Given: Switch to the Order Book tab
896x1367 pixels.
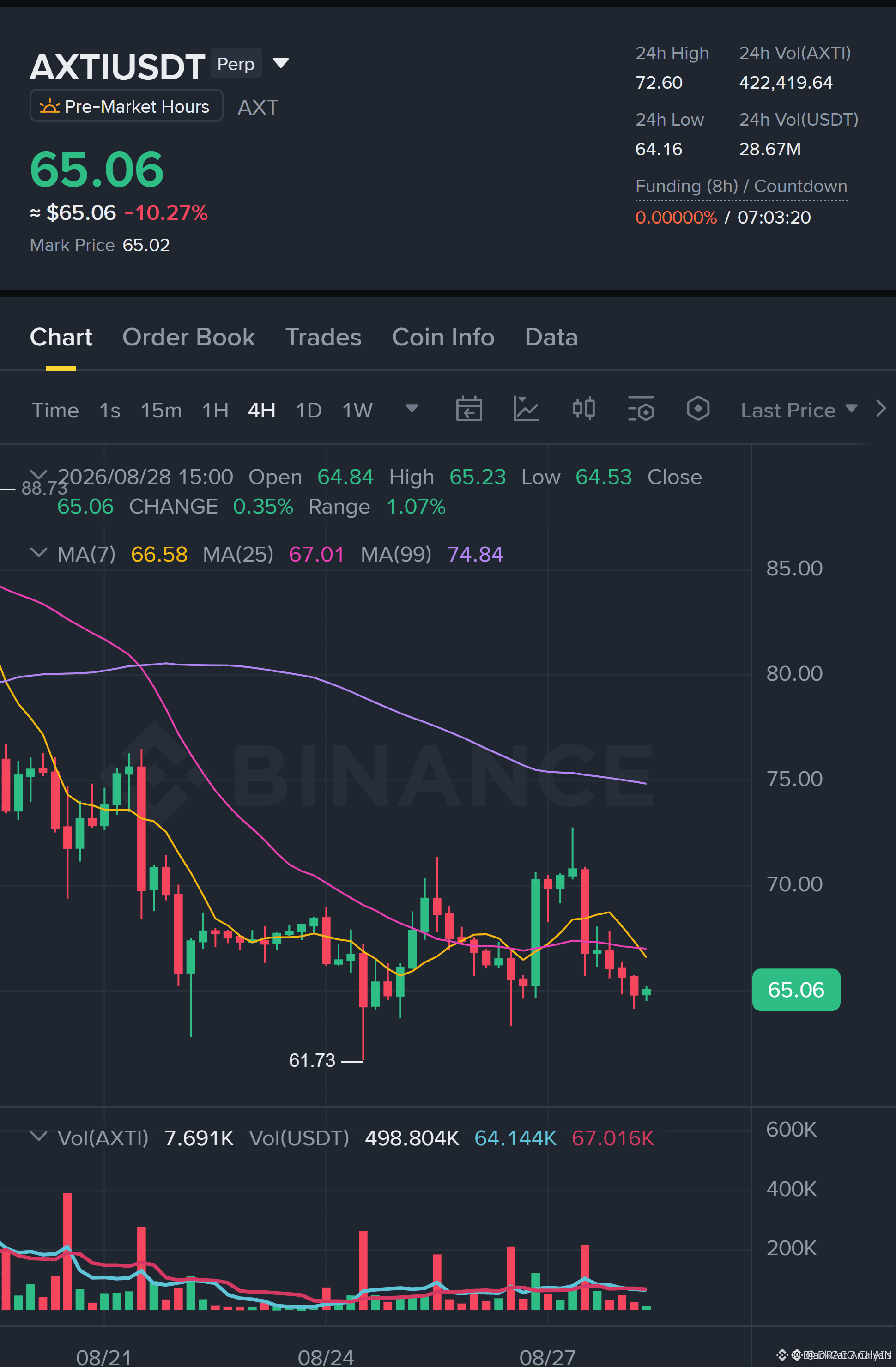Looking at the screenshot, I should coord(188,337).
